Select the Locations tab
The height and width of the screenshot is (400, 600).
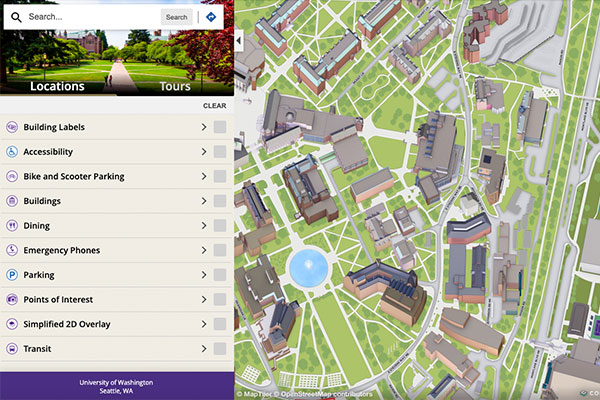pos(57,86)
